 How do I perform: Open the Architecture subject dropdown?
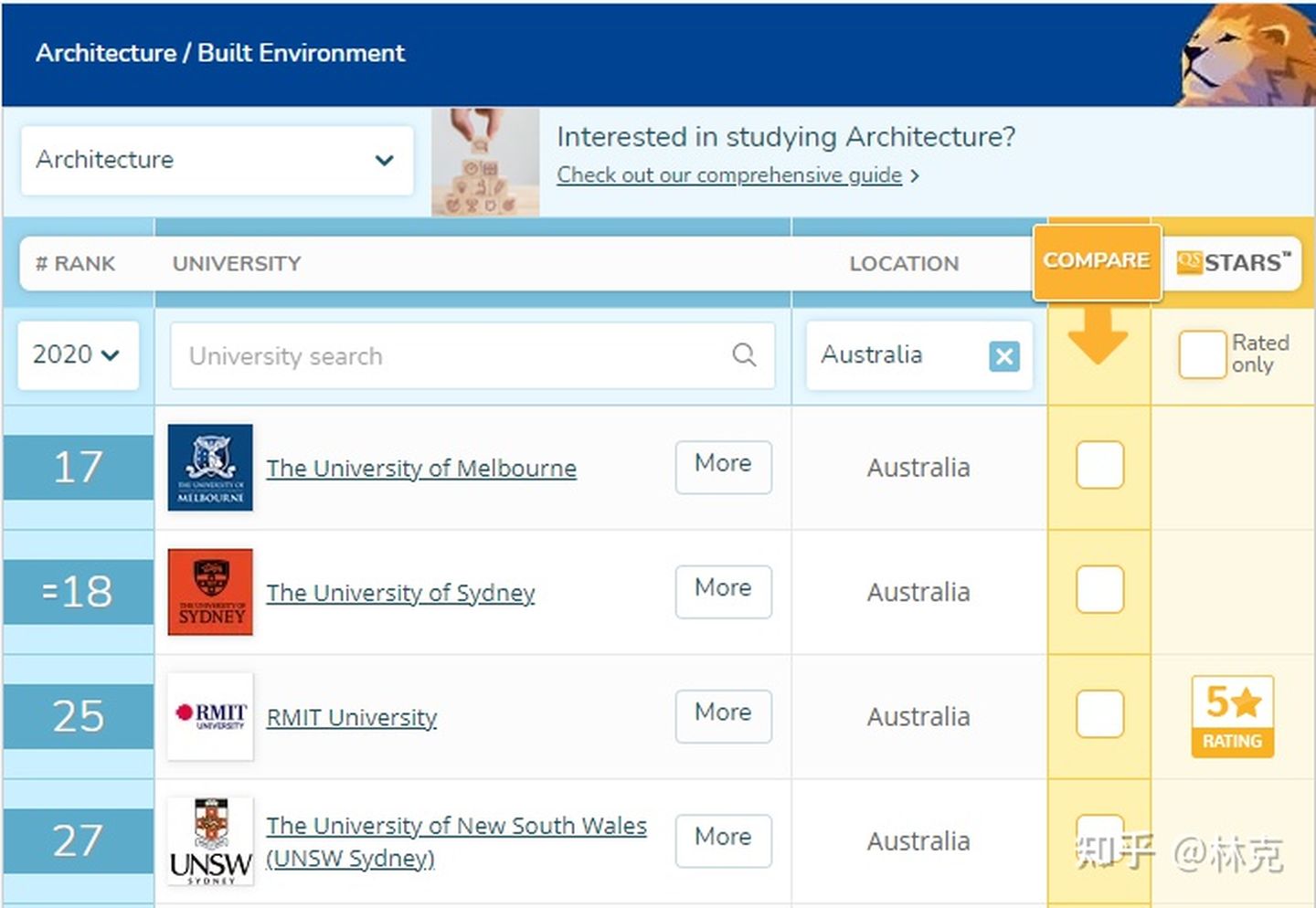point(218,160)
